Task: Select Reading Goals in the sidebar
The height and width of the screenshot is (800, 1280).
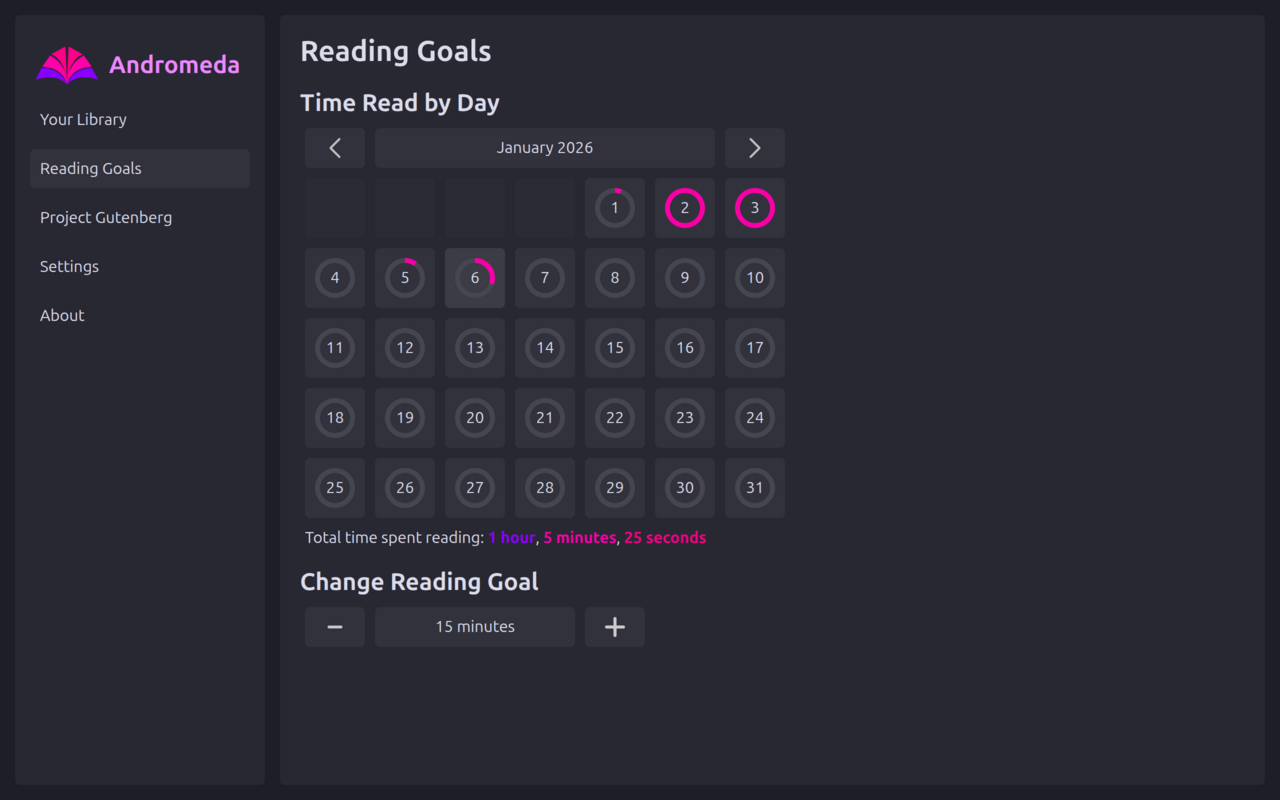Action: point(90,168)
